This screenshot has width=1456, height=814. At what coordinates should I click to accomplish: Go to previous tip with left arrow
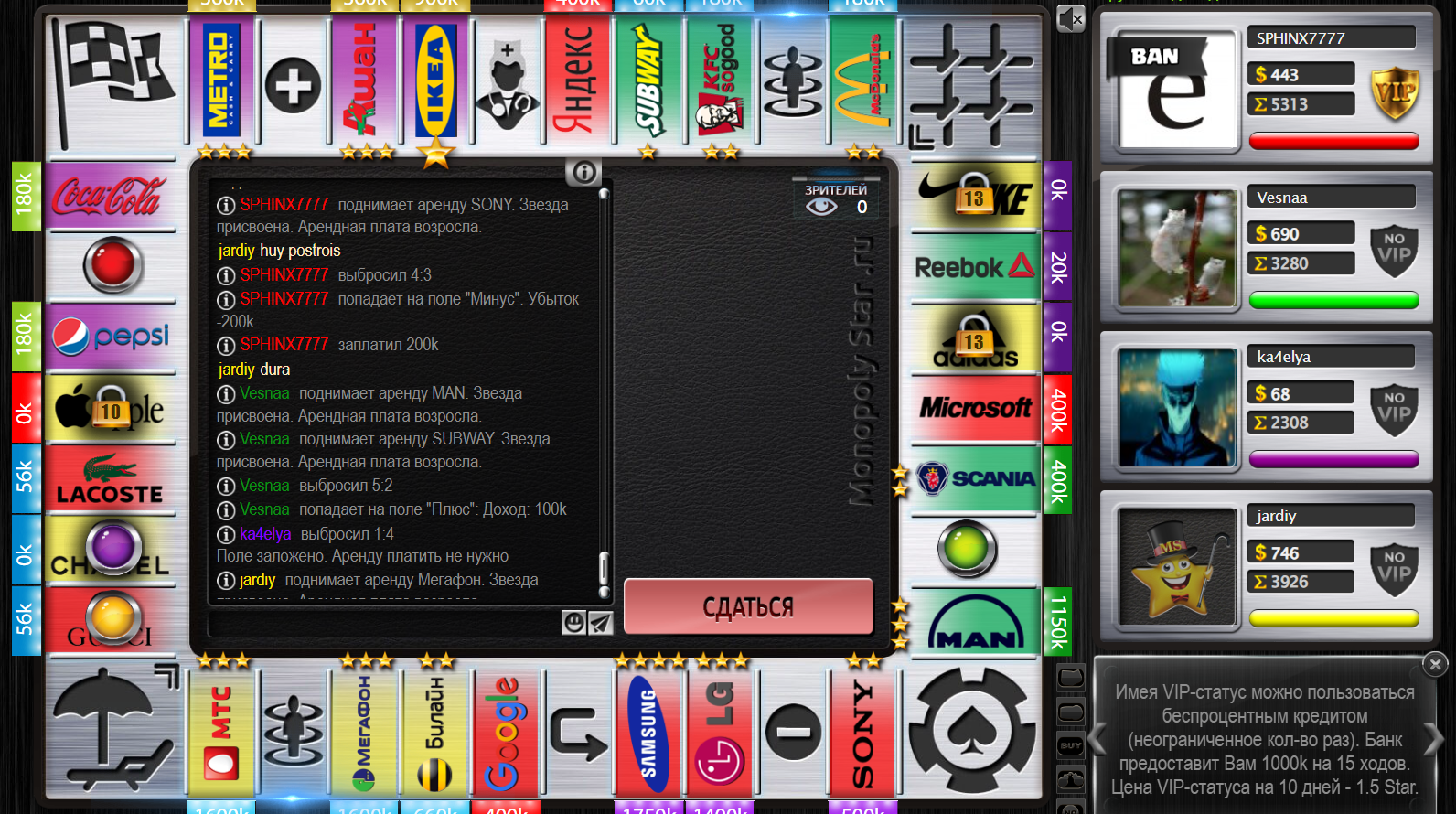1097,739
